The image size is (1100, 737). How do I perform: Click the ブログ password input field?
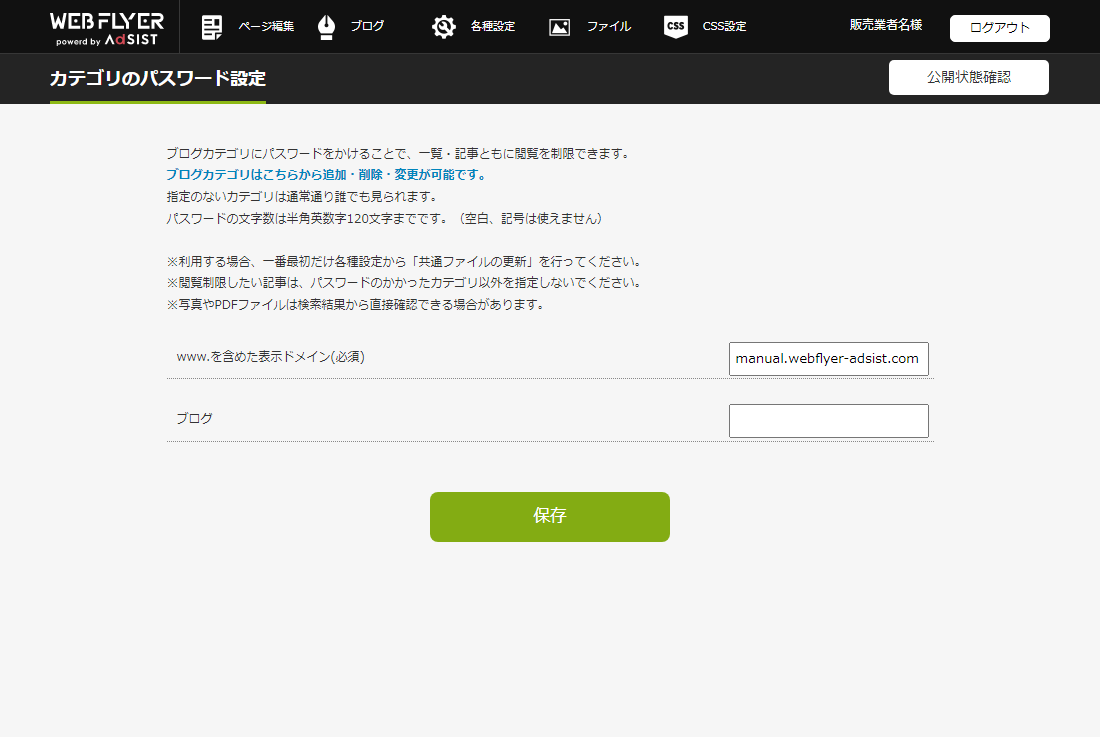pyautogui.click(x=828, y=421)
